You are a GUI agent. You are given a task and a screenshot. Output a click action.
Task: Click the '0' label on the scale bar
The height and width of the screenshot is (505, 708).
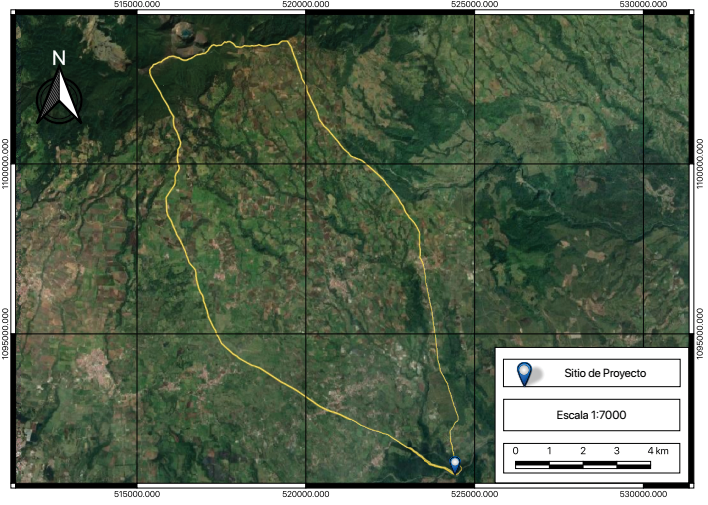[x=515, y=451]
